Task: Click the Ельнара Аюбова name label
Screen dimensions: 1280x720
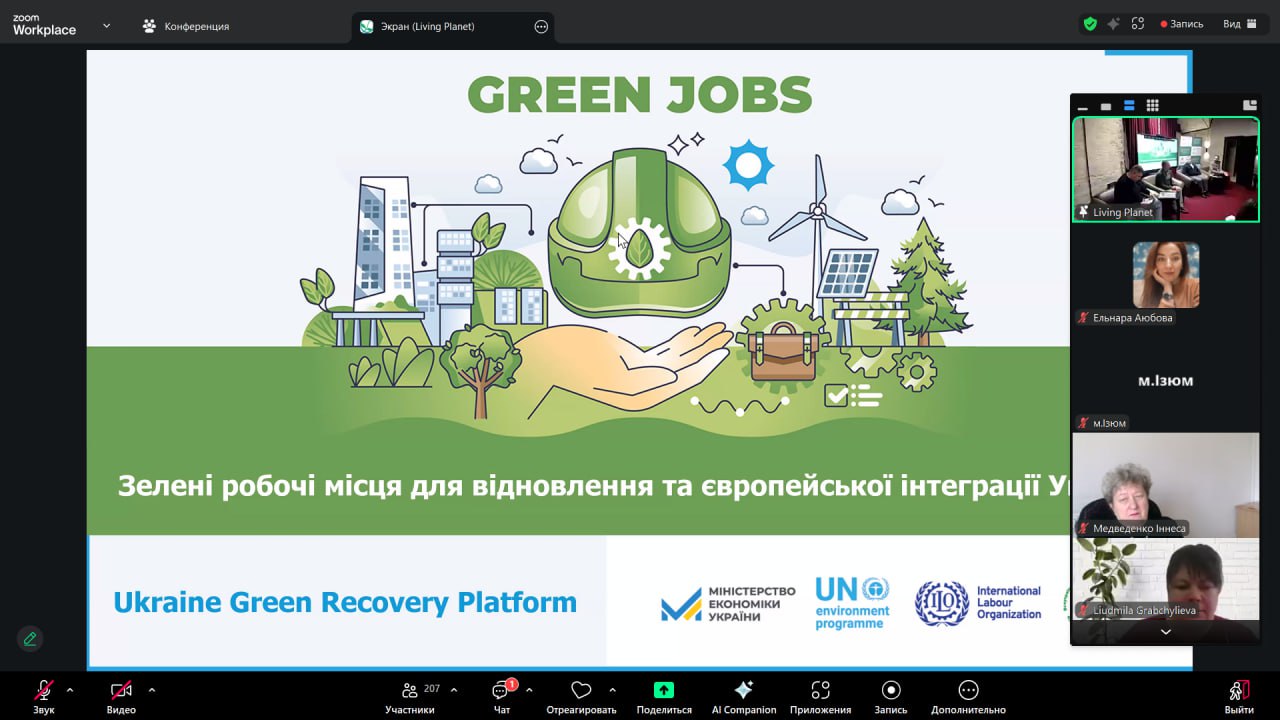Action: tap(1133, 318)
